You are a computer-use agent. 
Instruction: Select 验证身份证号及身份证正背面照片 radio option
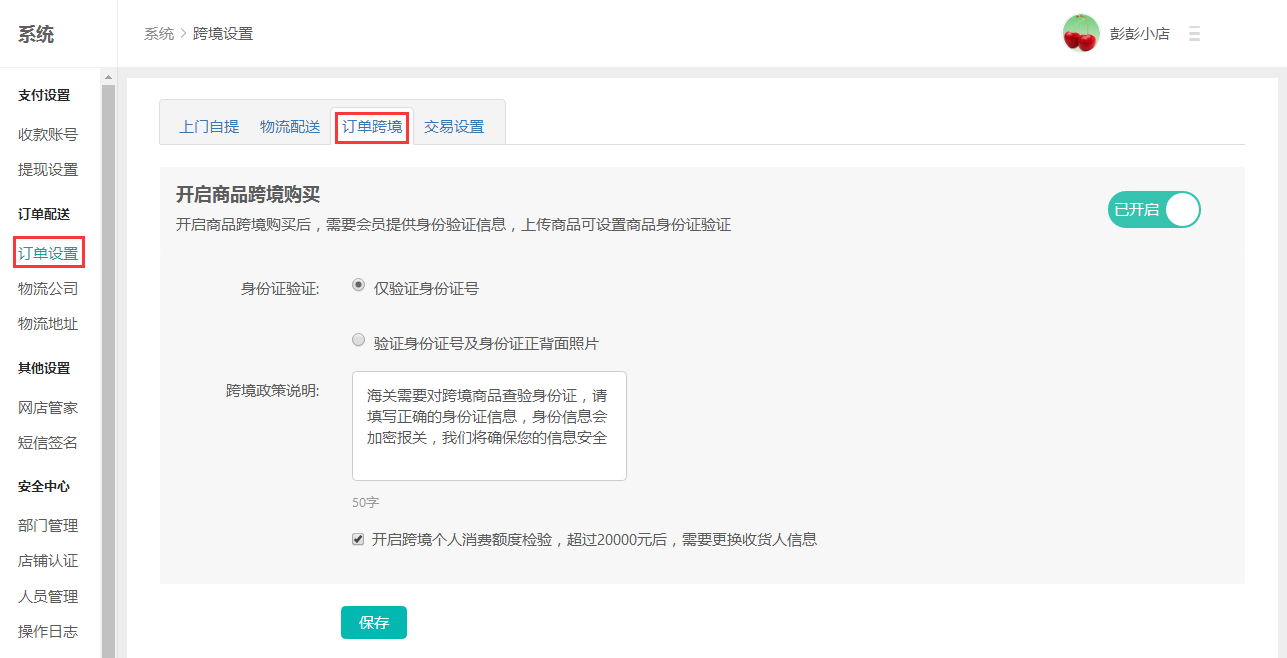click(x=359, y=340)
